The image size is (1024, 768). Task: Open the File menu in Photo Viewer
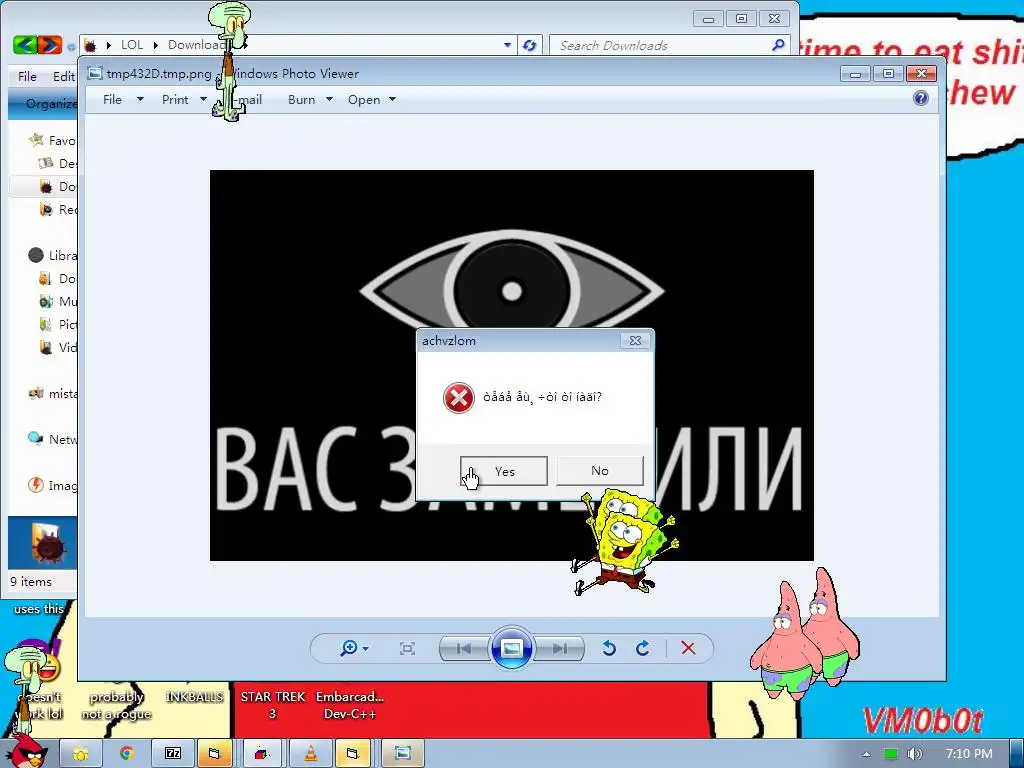(x=112, y=99)
